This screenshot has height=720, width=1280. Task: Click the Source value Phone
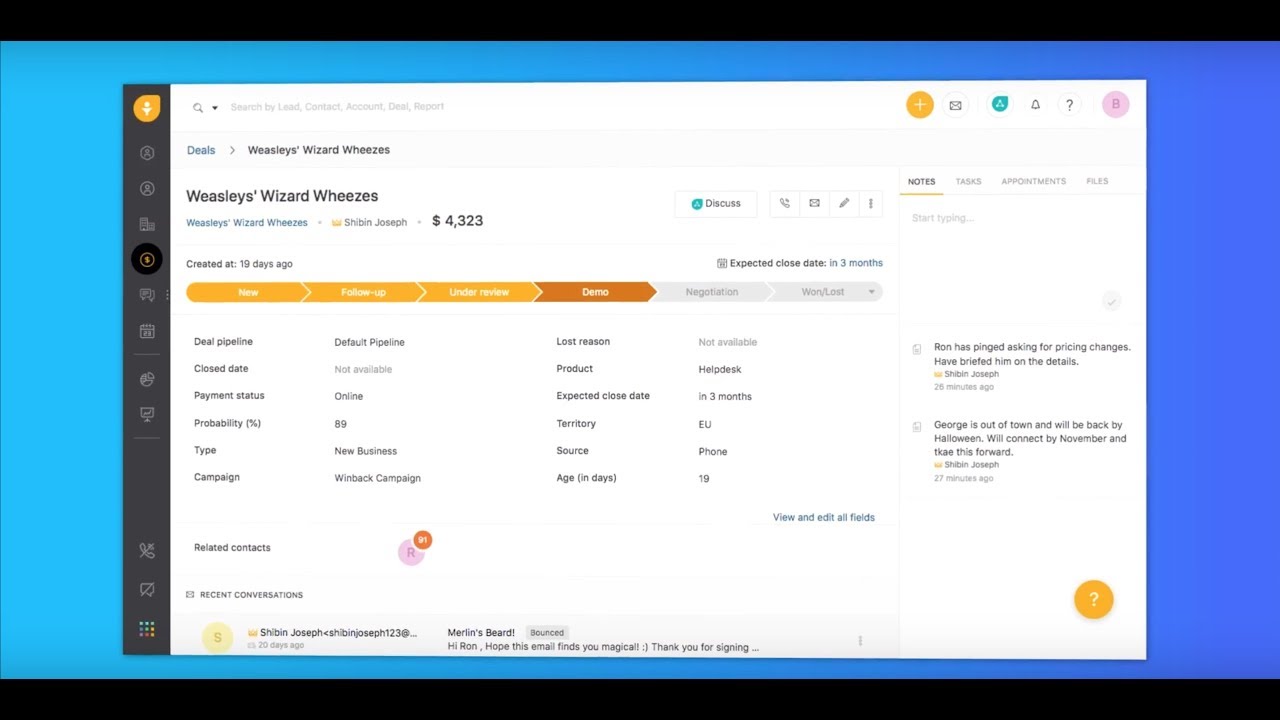713,451
